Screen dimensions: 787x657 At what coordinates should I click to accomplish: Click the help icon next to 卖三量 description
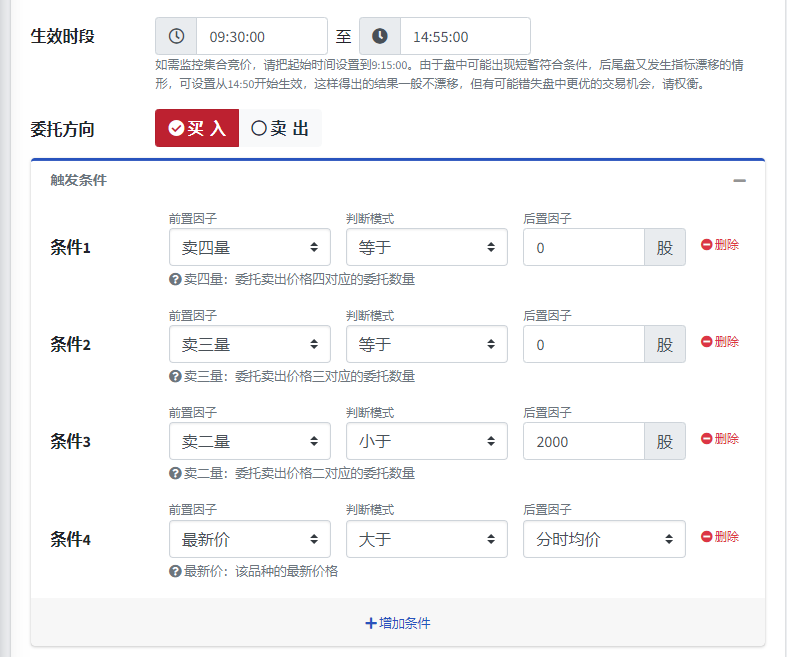(x=175, y=377)
